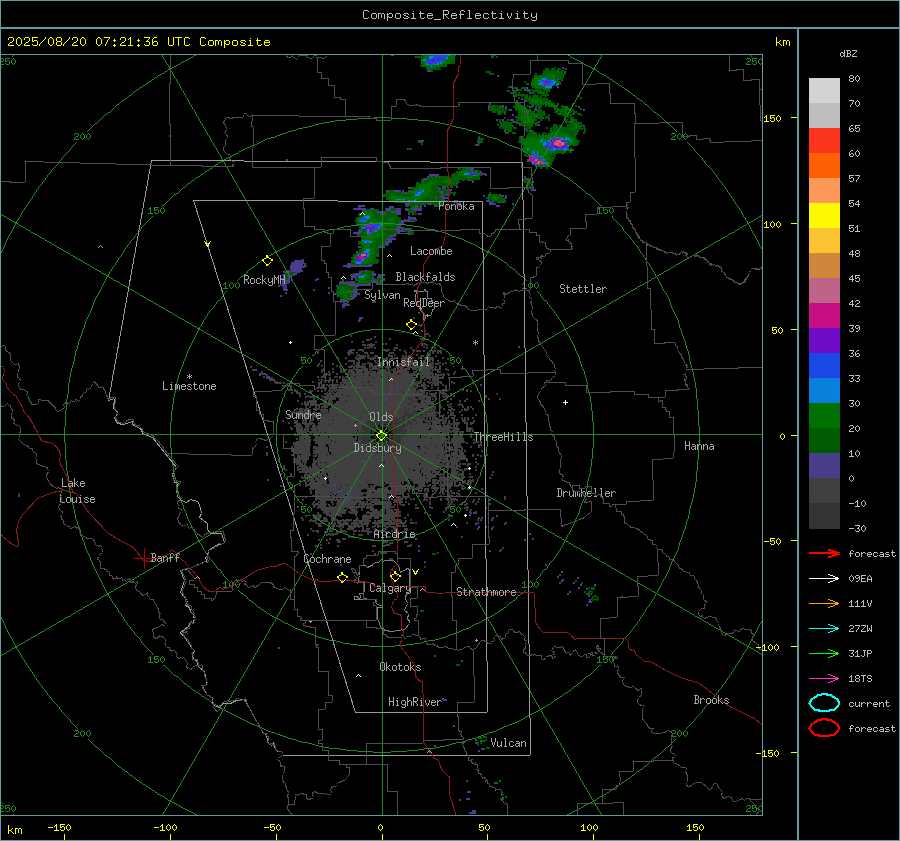900x841 pixels.
Task: Select the orange 111V arrow legend icon
Action: [824, 603]
